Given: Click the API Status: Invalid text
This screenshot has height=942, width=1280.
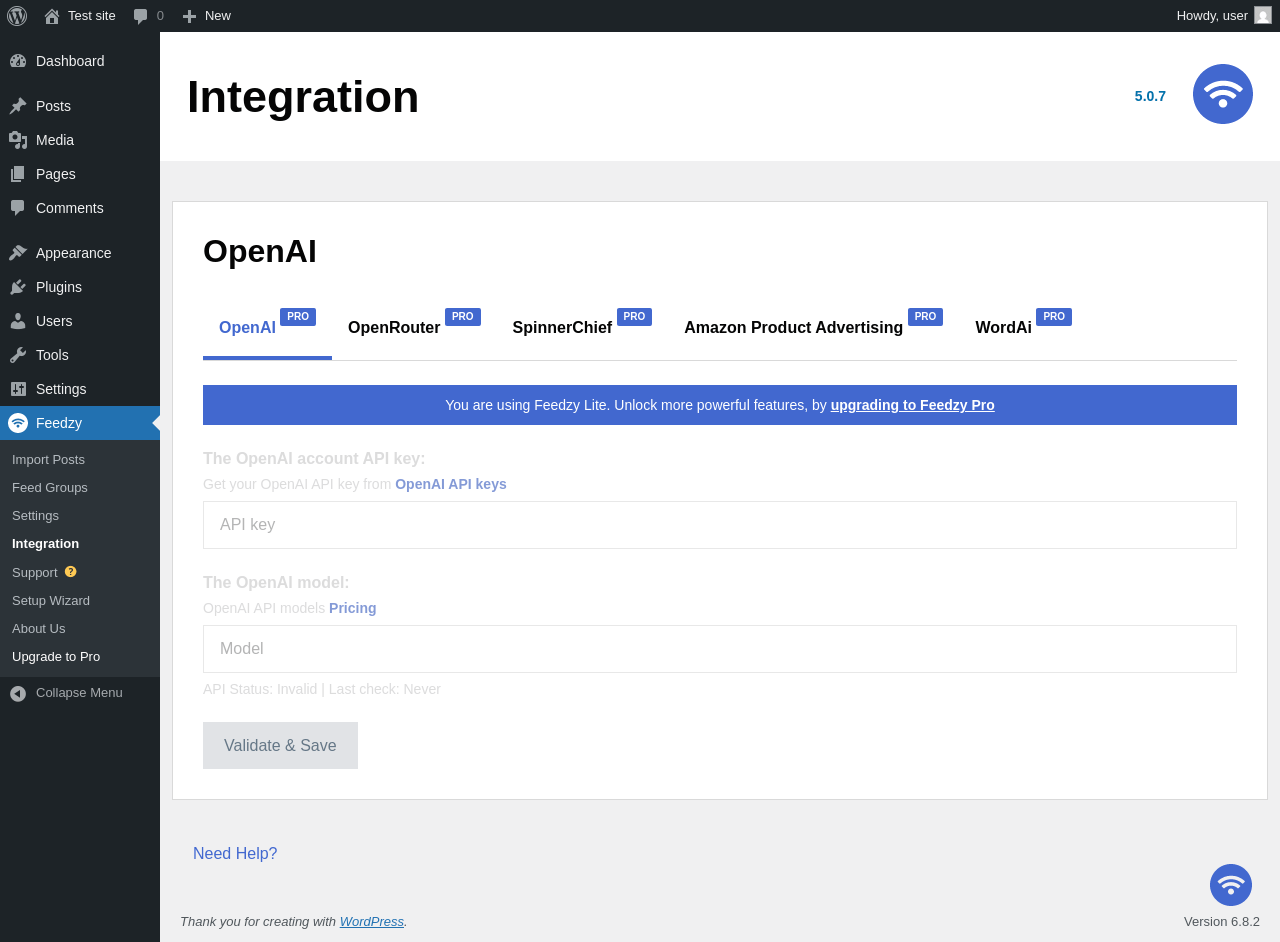Looking at the screenshot, I should click(x=260, y=689).
